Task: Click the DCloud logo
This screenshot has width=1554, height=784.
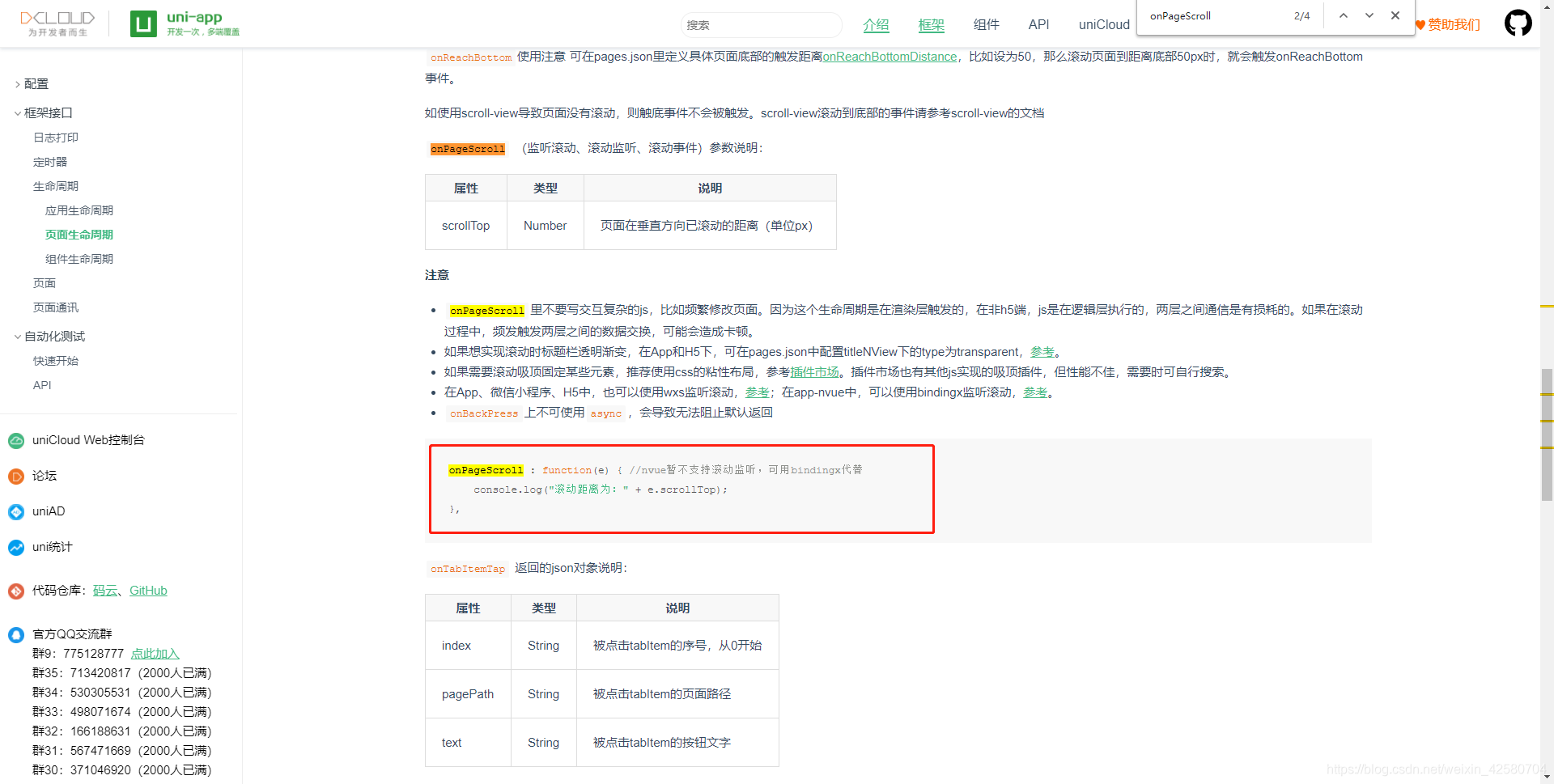Action: pos(57,23)
